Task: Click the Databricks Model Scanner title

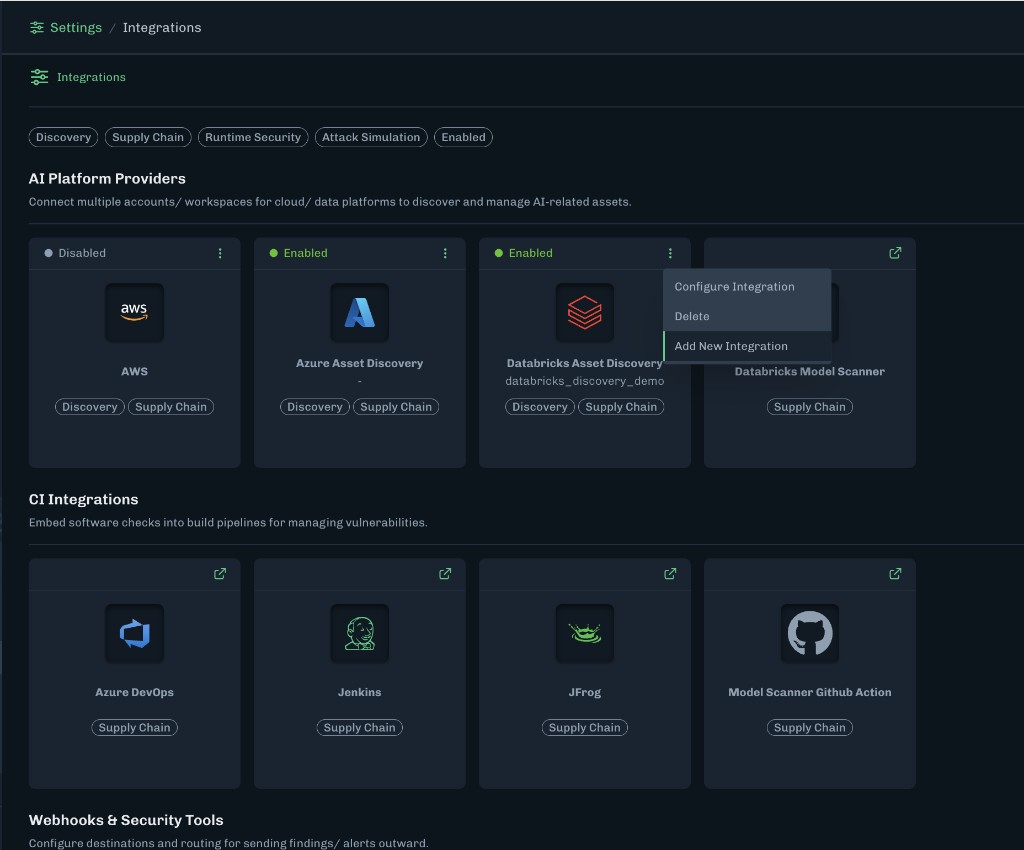Action: click(810, 371)
